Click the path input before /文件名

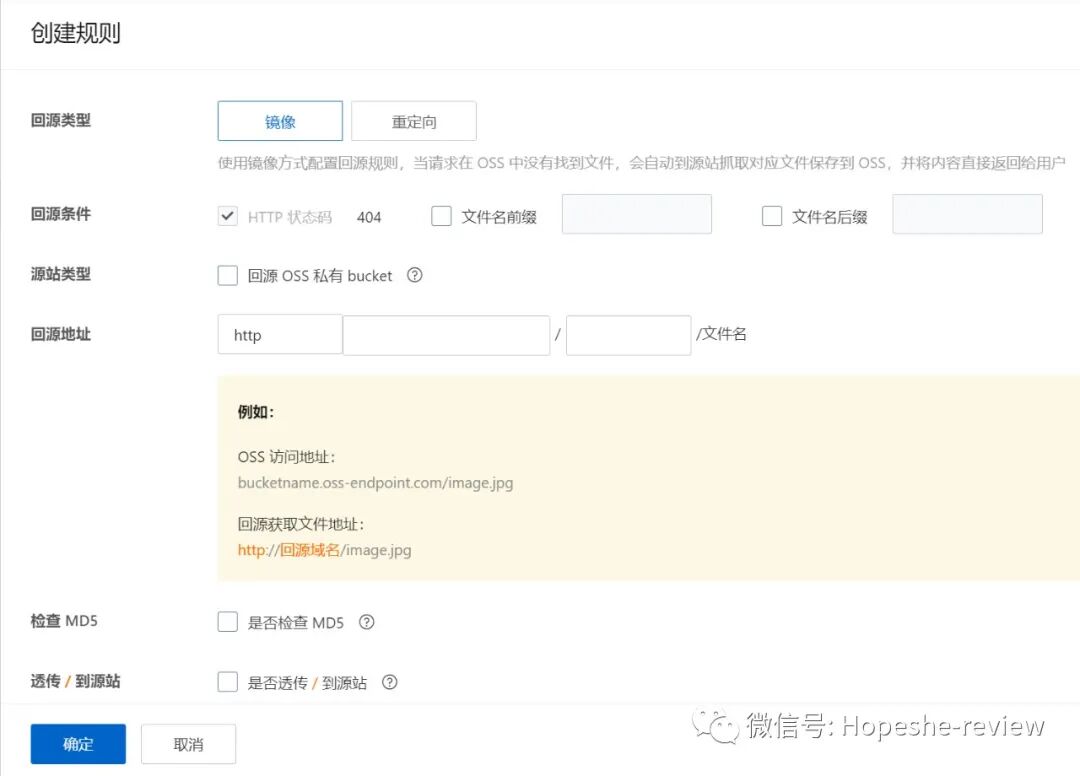click(x=628, y=334)
